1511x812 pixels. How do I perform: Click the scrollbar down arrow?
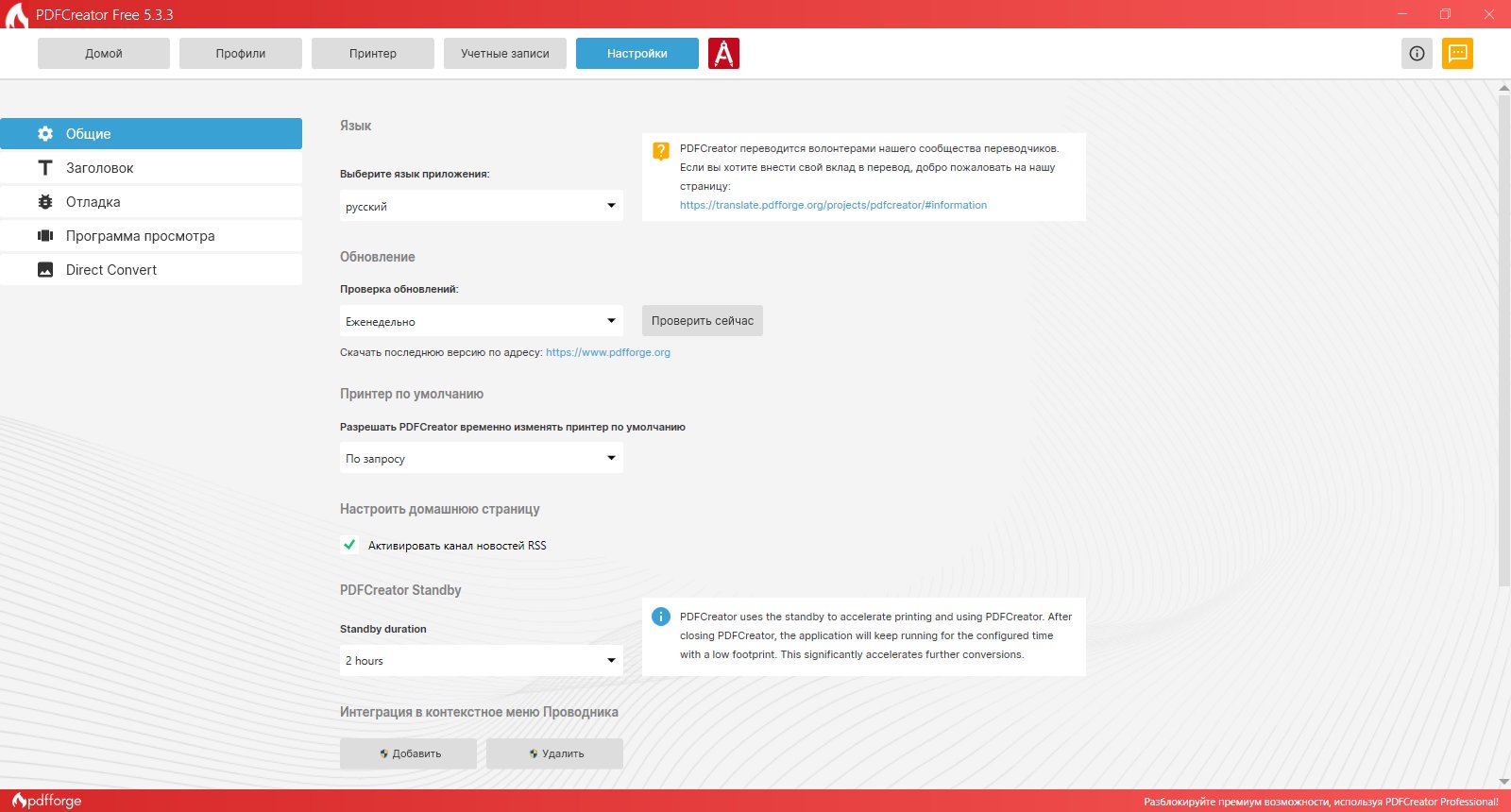tap(1504, 782)
